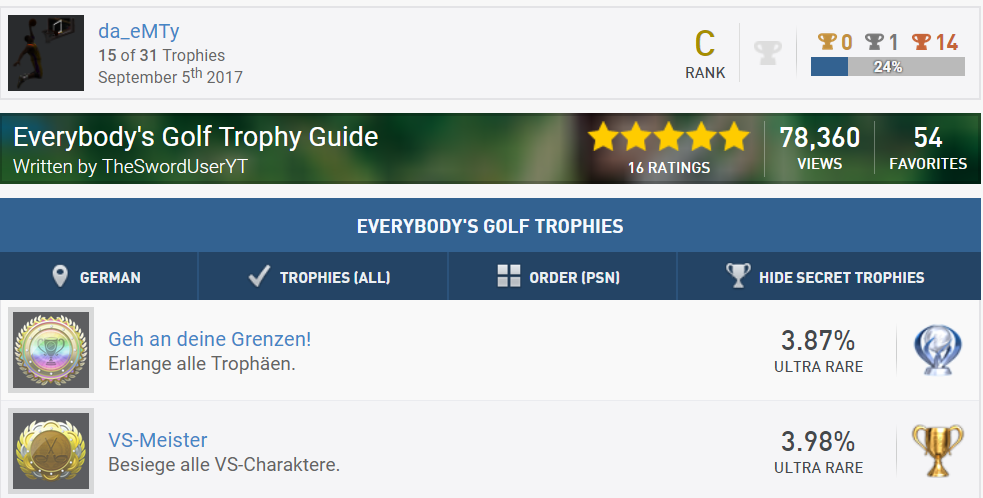Image resolution: width=983 pixels, height=498 pixels.
Task: Click the Geh an deine Grenzen! trophy image
Action: (x=51, y=350)
